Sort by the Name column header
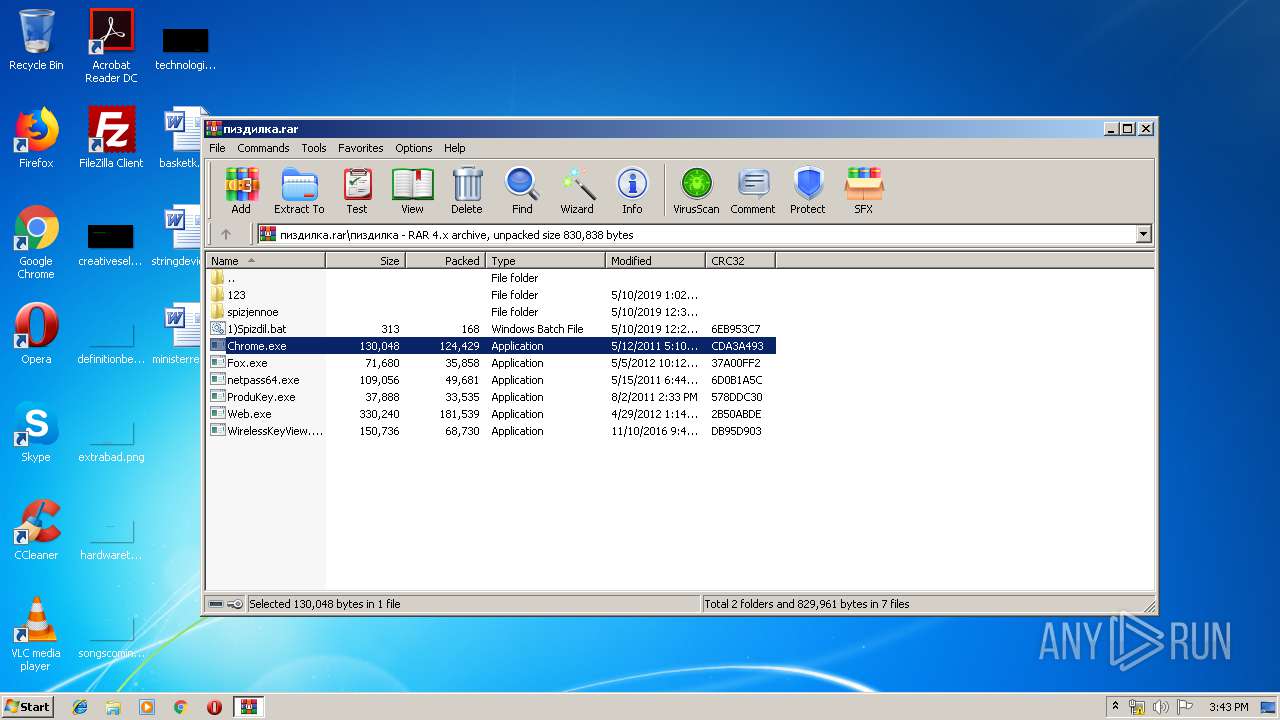The image size is (1280, 720). (x=266, y=261)
